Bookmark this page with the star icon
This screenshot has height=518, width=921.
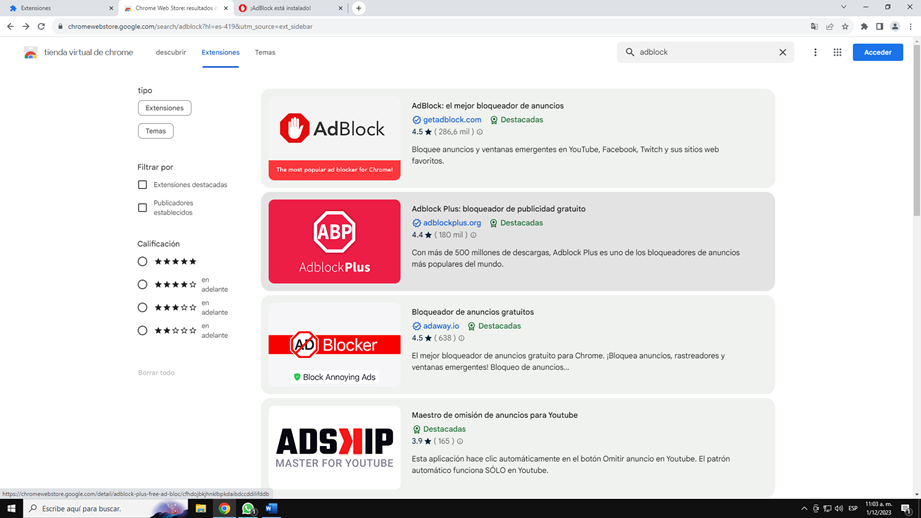pyautogui.click(x=845, y=26)
